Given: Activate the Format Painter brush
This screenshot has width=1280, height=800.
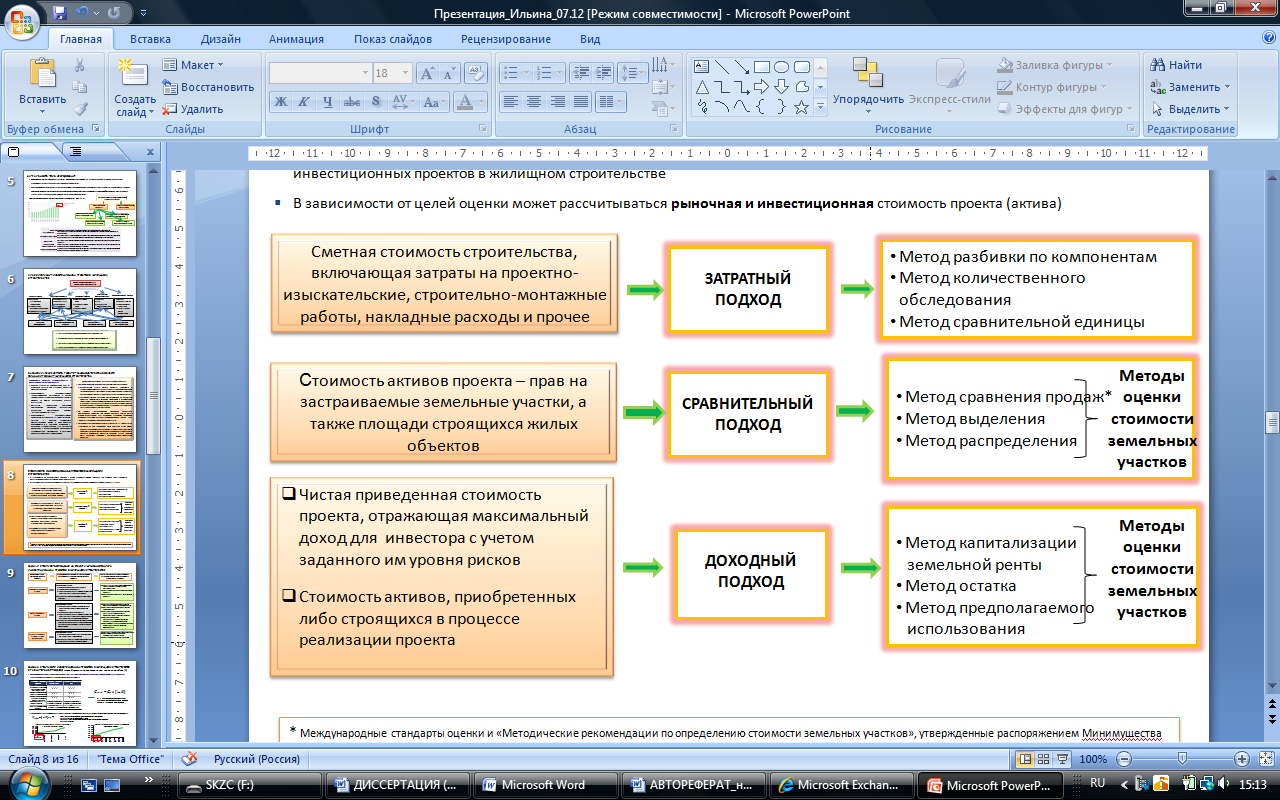Looking at the screenshot, I should (82, 109).
